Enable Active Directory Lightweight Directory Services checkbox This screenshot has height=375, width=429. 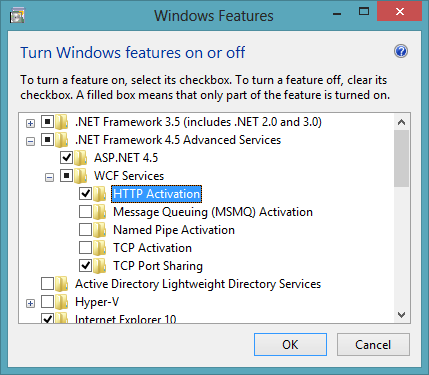click(x=47, y=284)
